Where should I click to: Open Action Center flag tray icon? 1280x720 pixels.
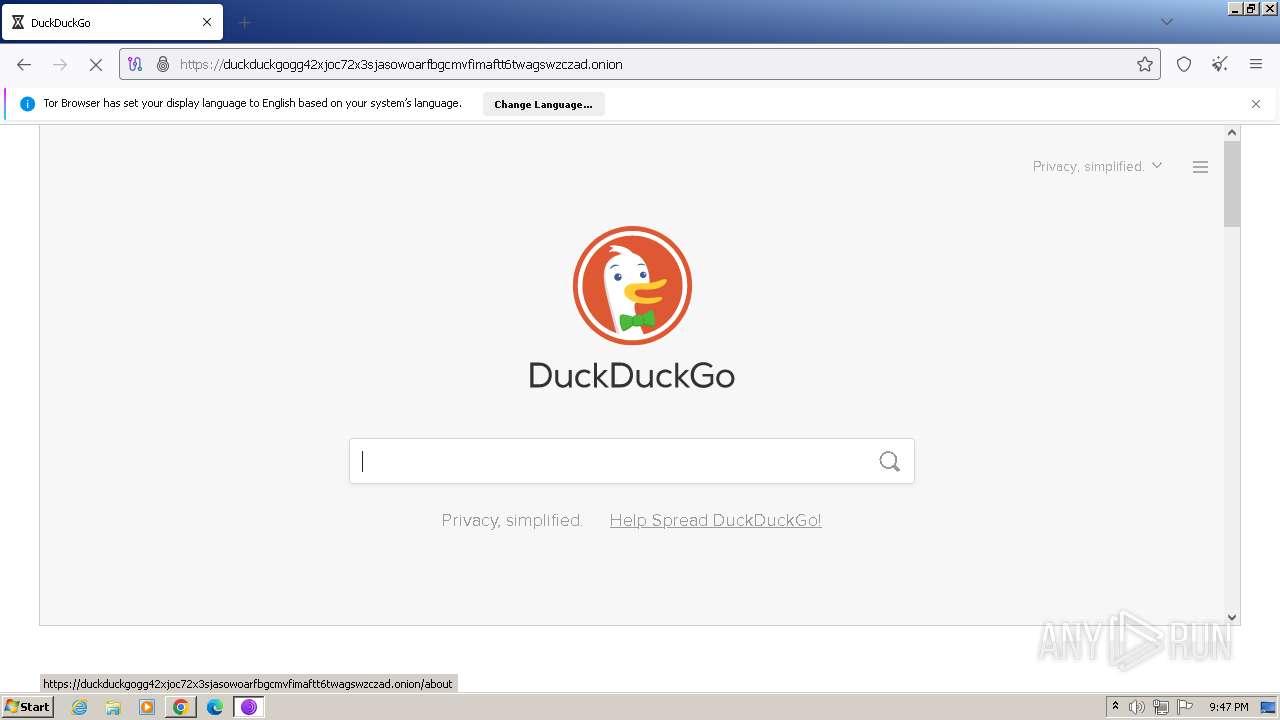pos(1185,707)
